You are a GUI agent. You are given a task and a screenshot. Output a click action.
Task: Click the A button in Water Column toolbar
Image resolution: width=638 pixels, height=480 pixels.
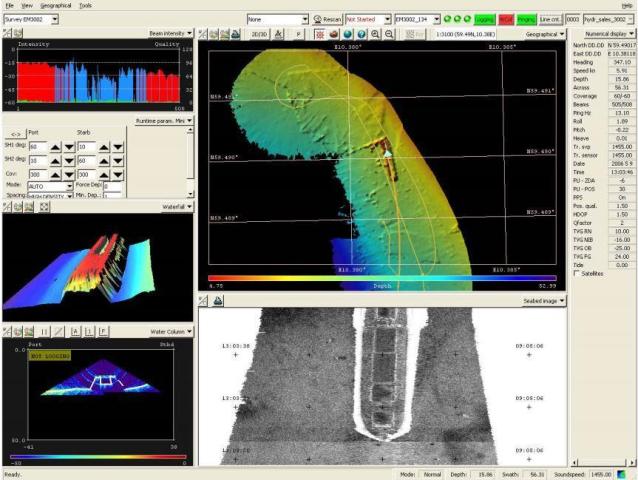(75, 331)
